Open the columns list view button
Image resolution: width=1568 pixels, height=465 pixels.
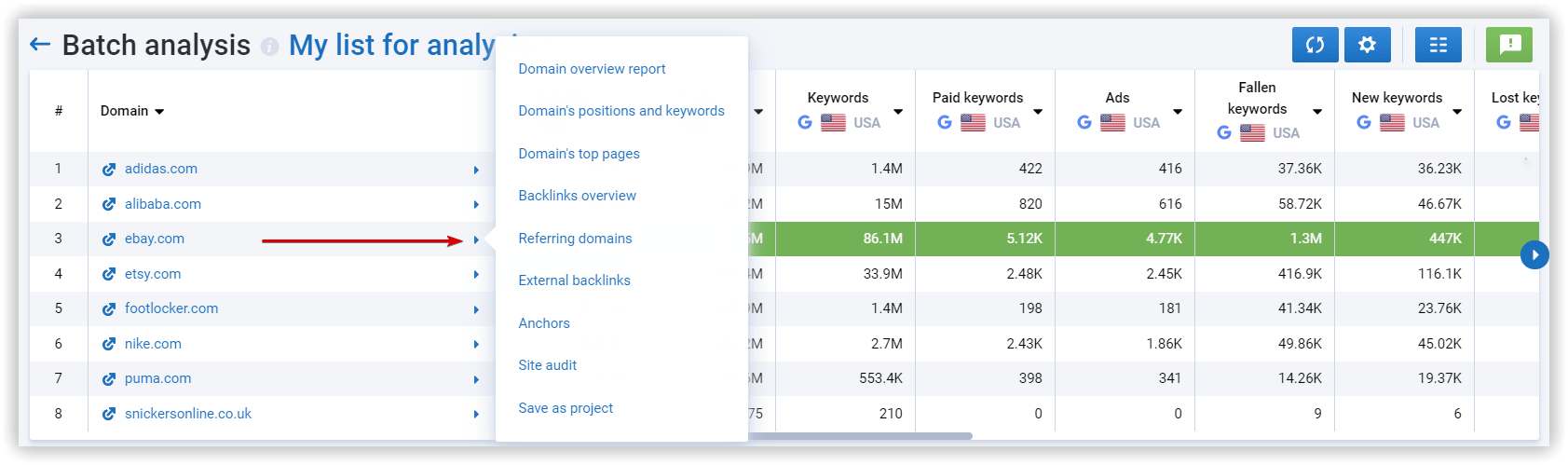pos(1438,45)
